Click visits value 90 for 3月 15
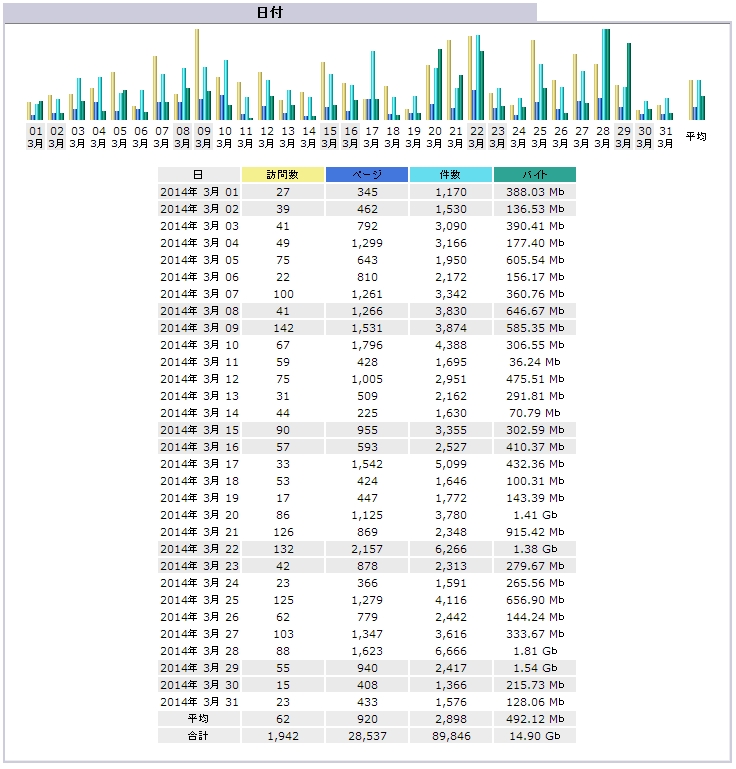This screenshot has width=736, height=769. (283, 430)
